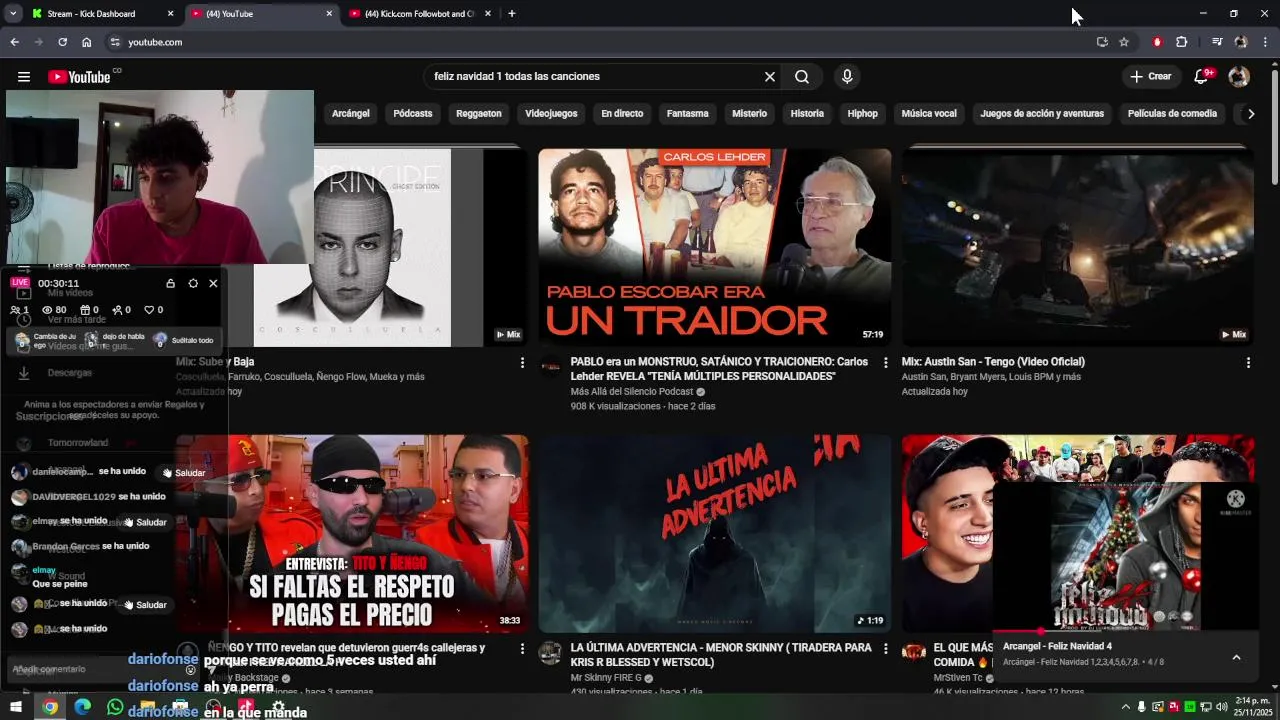Viewport: 1280px width, 720px height.
Task: Click Saludar next to the first elmay row
Action: point(145,522)
